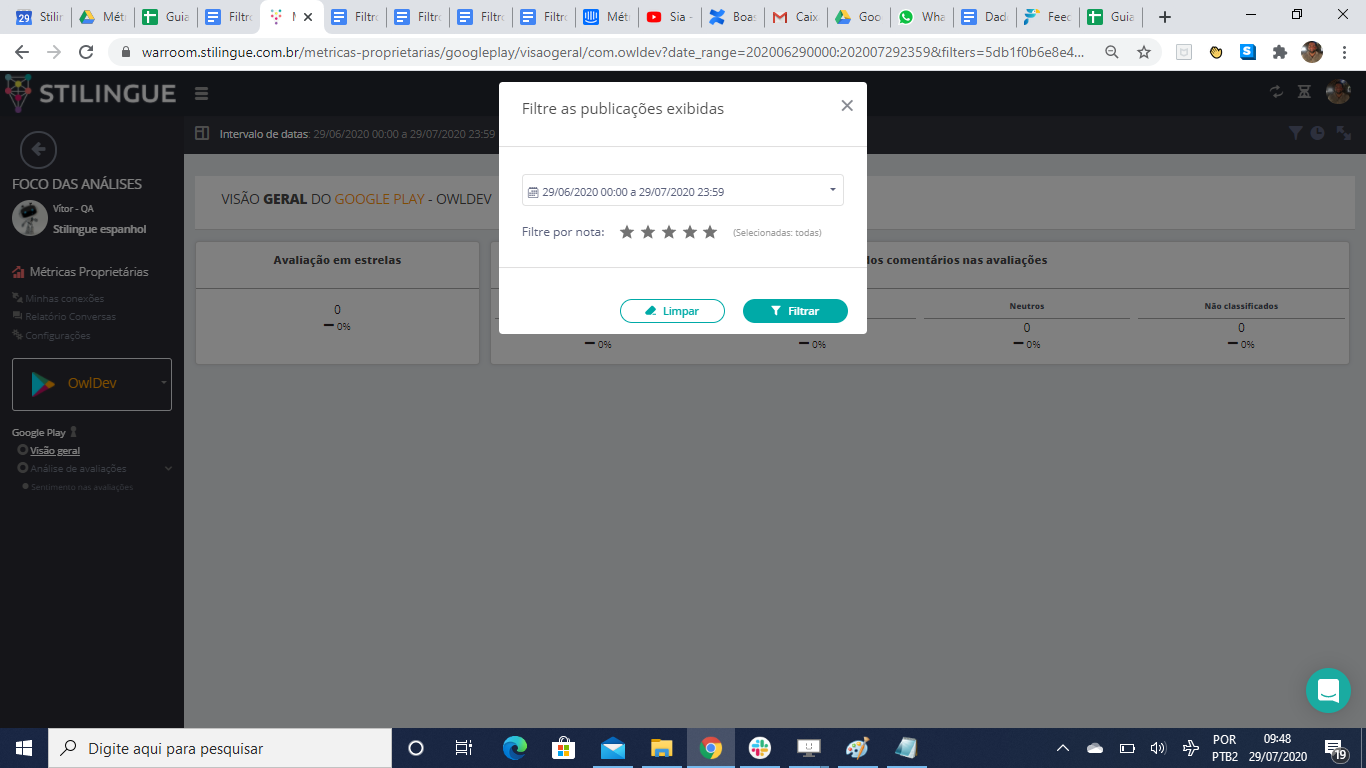Select the five-star rating filter
Viewport: 1366px width, 768px height.
[710, 232]
